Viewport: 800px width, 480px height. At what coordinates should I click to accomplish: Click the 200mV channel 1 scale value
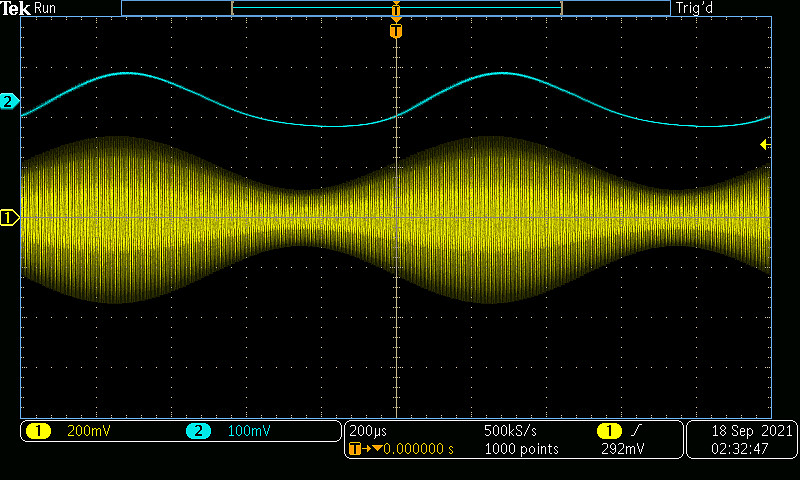point(89,431)
